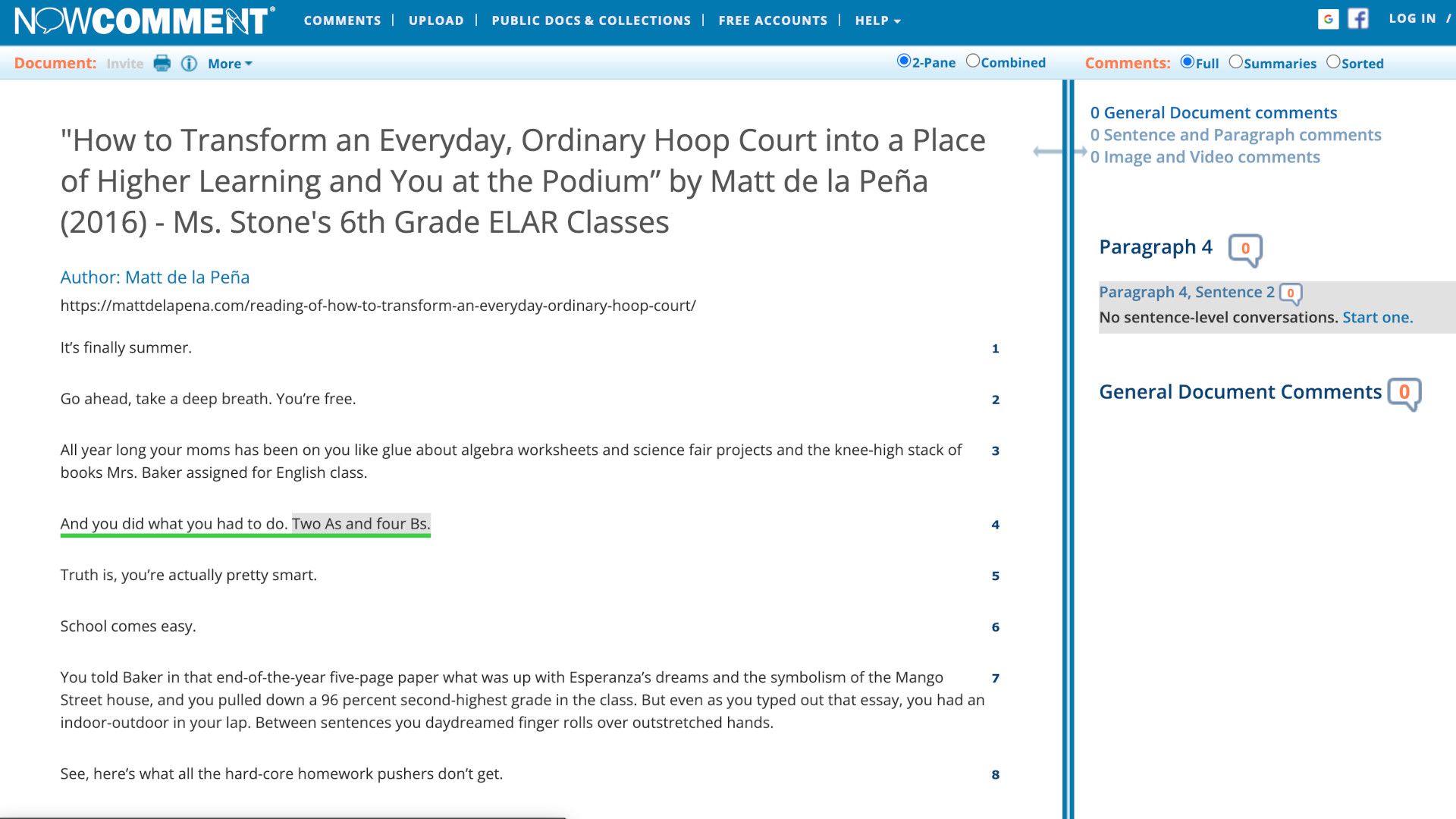Select the Summaries comments radio button

(x=1235, y=62)
